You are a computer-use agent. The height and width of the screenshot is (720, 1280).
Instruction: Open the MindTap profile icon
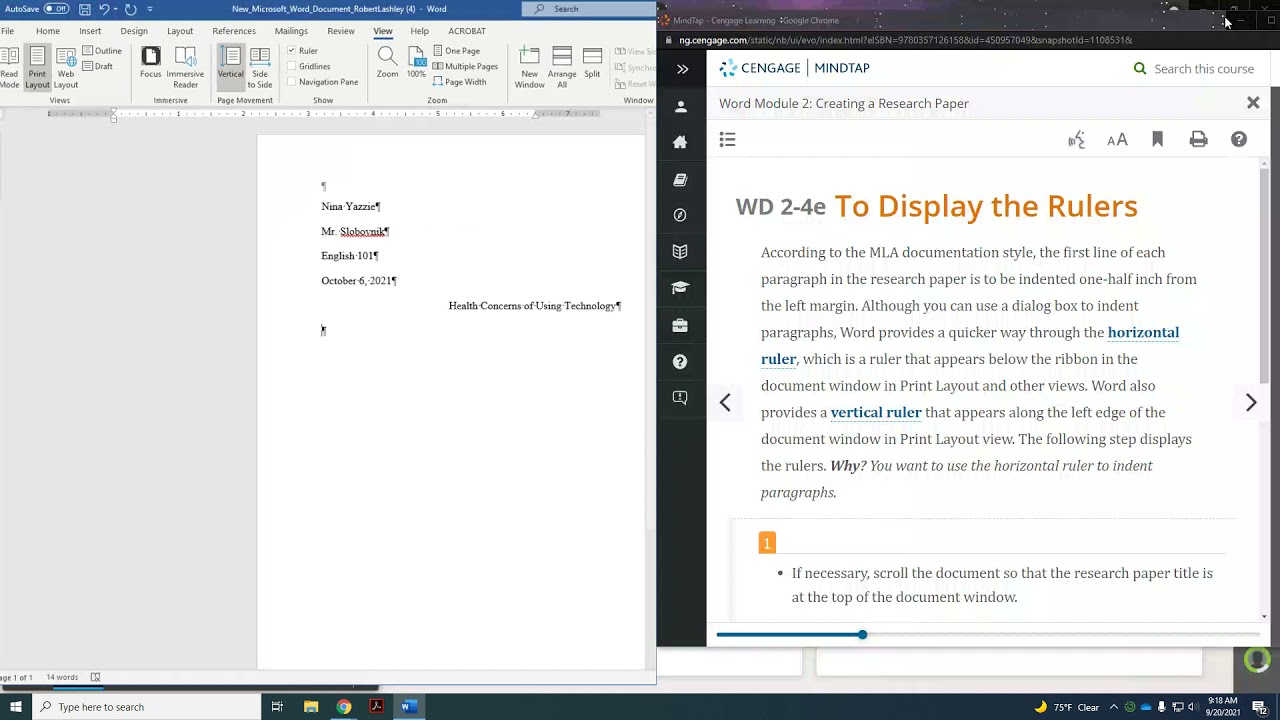(x=681, y=106)
